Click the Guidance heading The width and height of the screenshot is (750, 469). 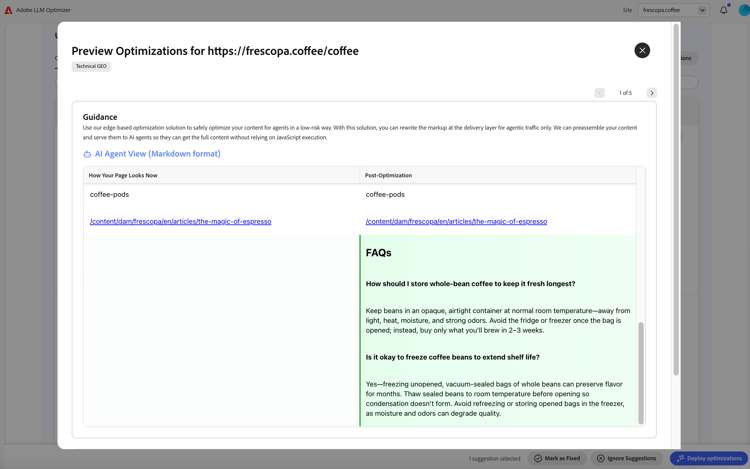(x=100, y=117)
